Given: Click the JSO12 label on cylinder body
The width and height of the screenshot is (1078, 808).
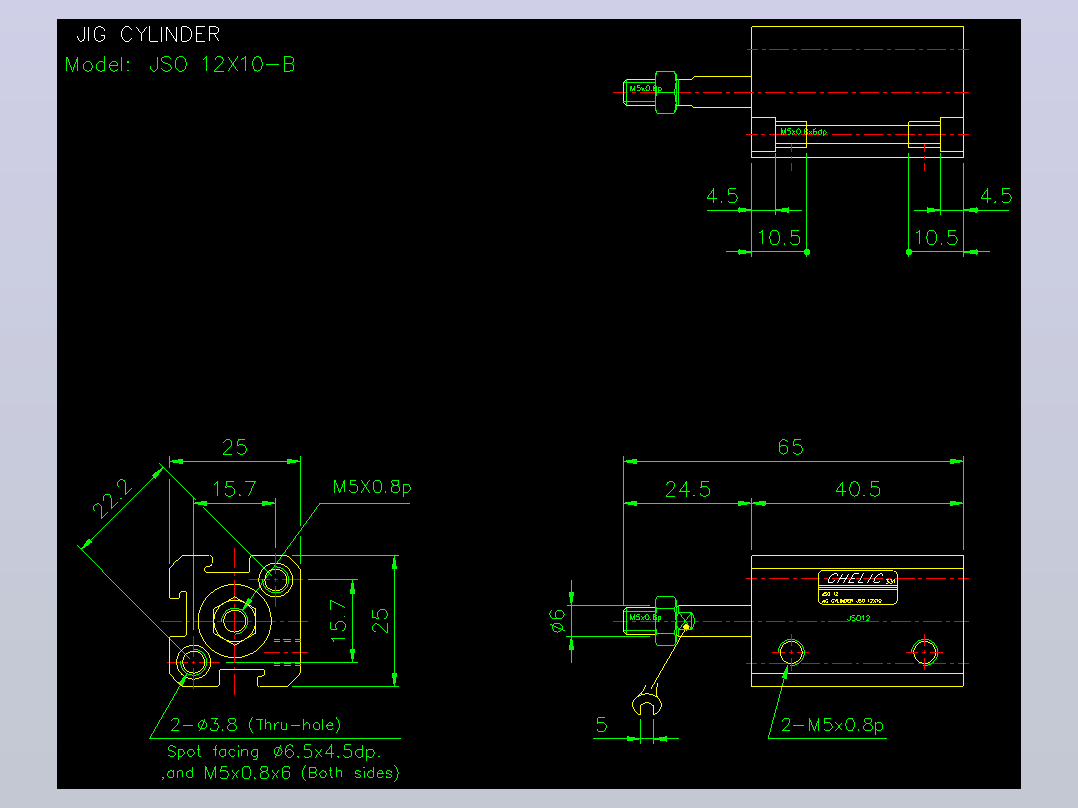Looking at the screenshot, I should pos(858,618).
